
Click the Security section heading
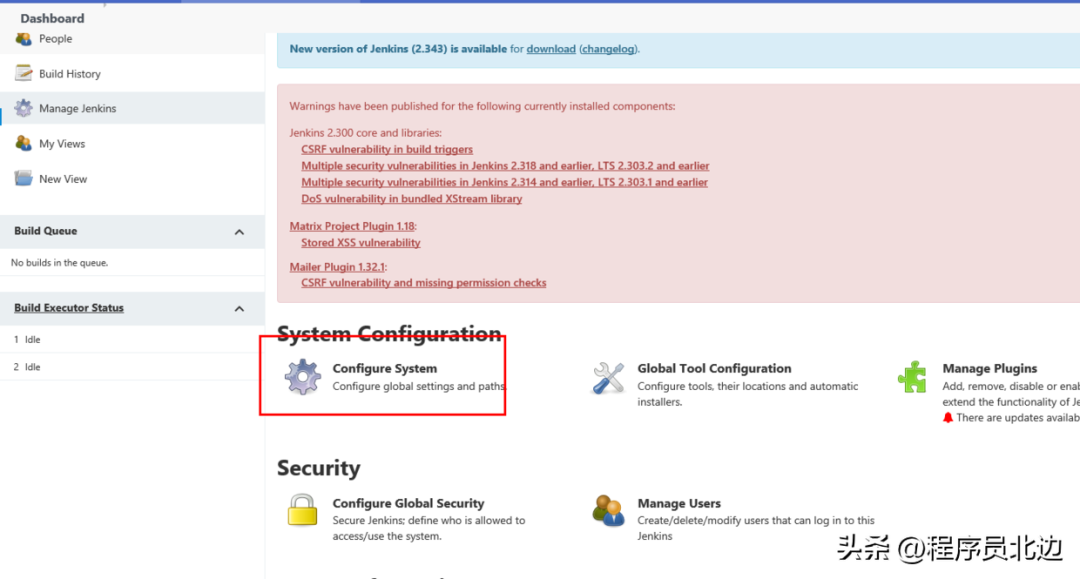(x=318, y=468)
